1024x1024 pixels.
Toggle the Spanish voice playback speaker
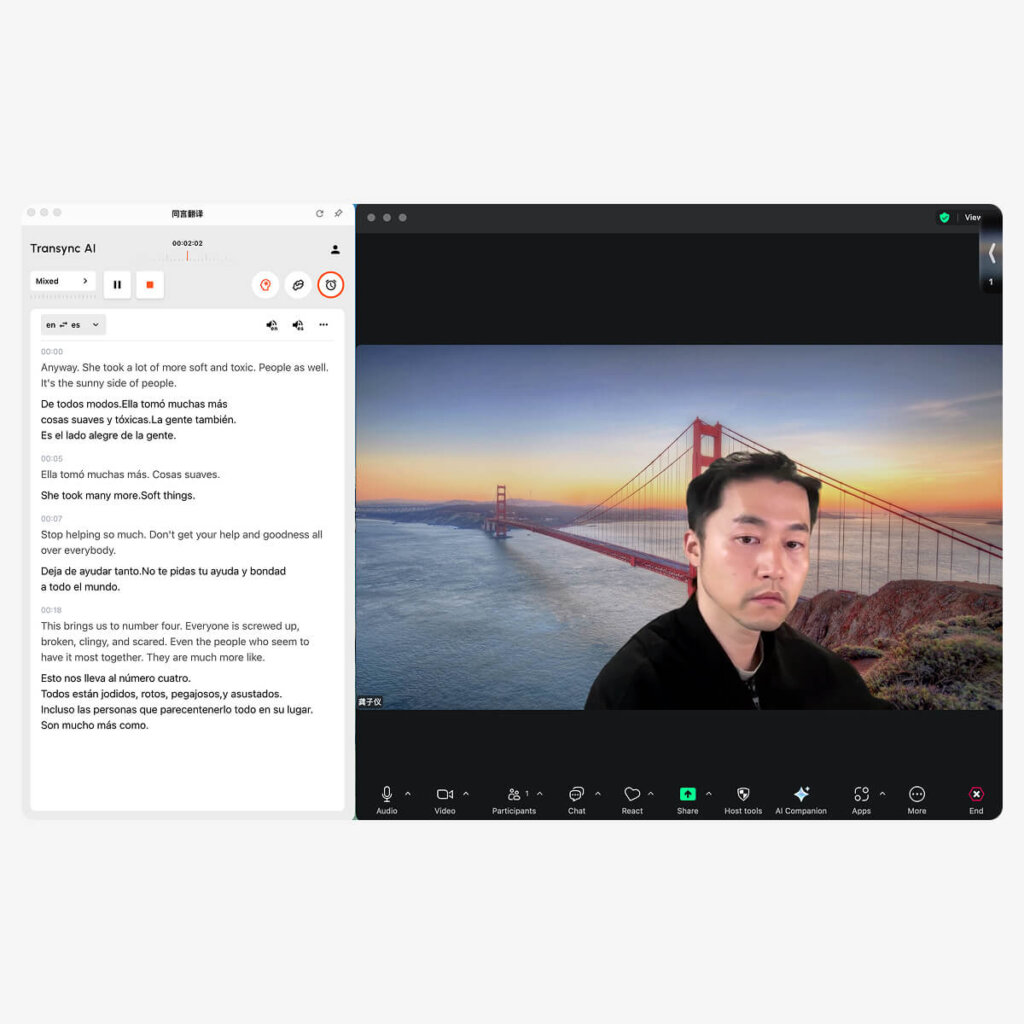(298, 324)
